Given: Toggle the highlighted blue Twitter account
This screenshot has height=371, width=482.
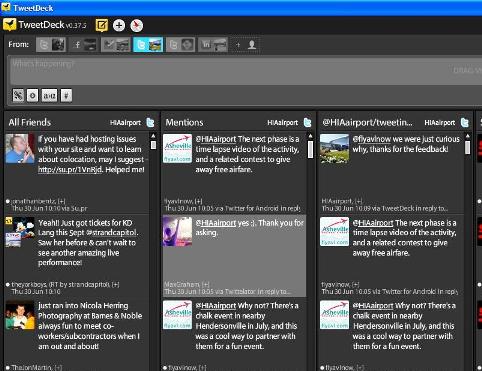Looking at the screenshot, I should pyautogui.click(x=148, y=45).
